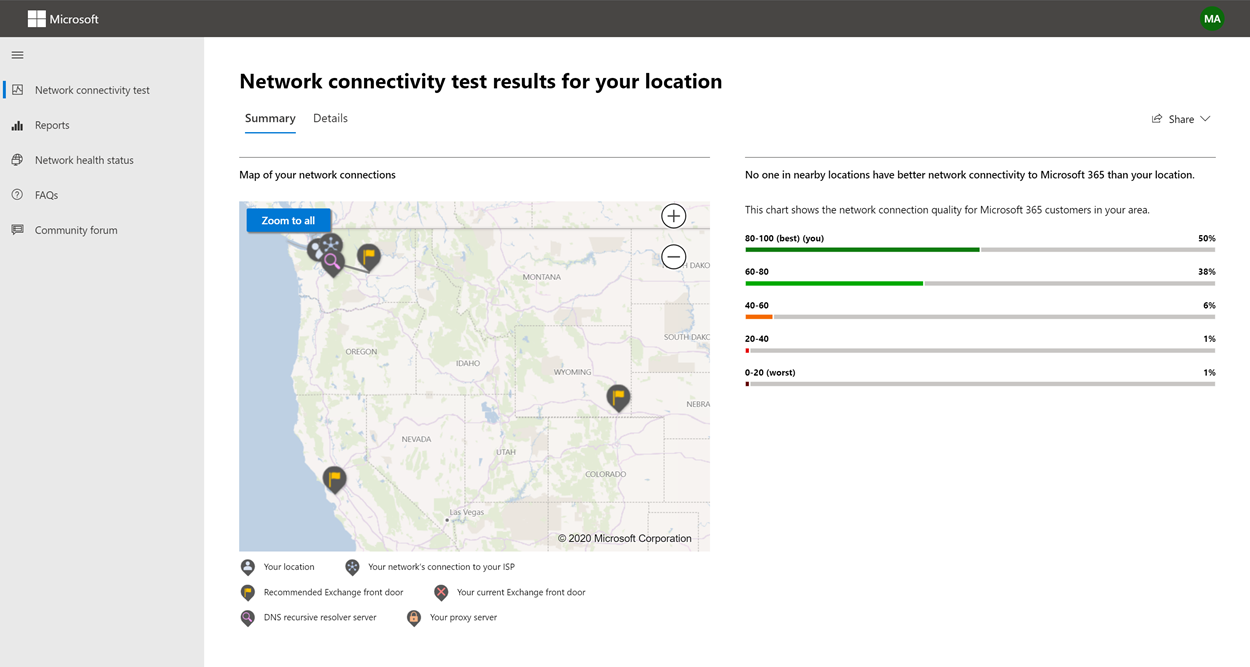
Task: Collapse the navigation sidebar with the hamburger icon
Action: (x=17, y=55)
